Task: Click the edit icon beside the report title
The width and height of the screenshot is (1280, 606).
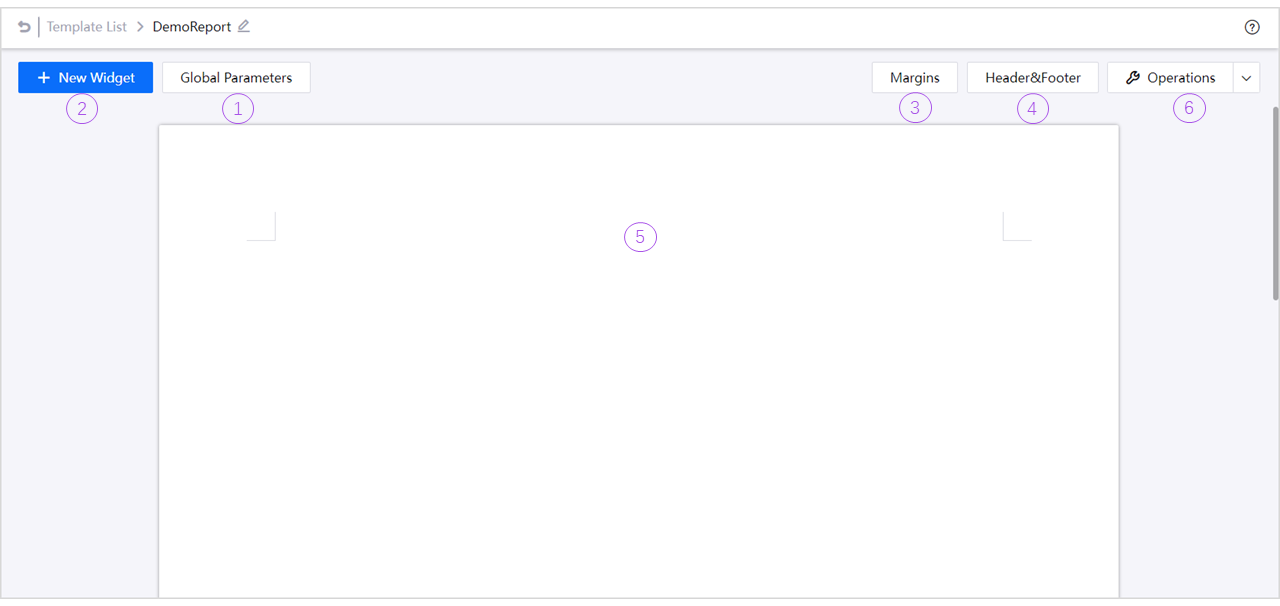Action: pyautogui.click(x=245, y=27)
